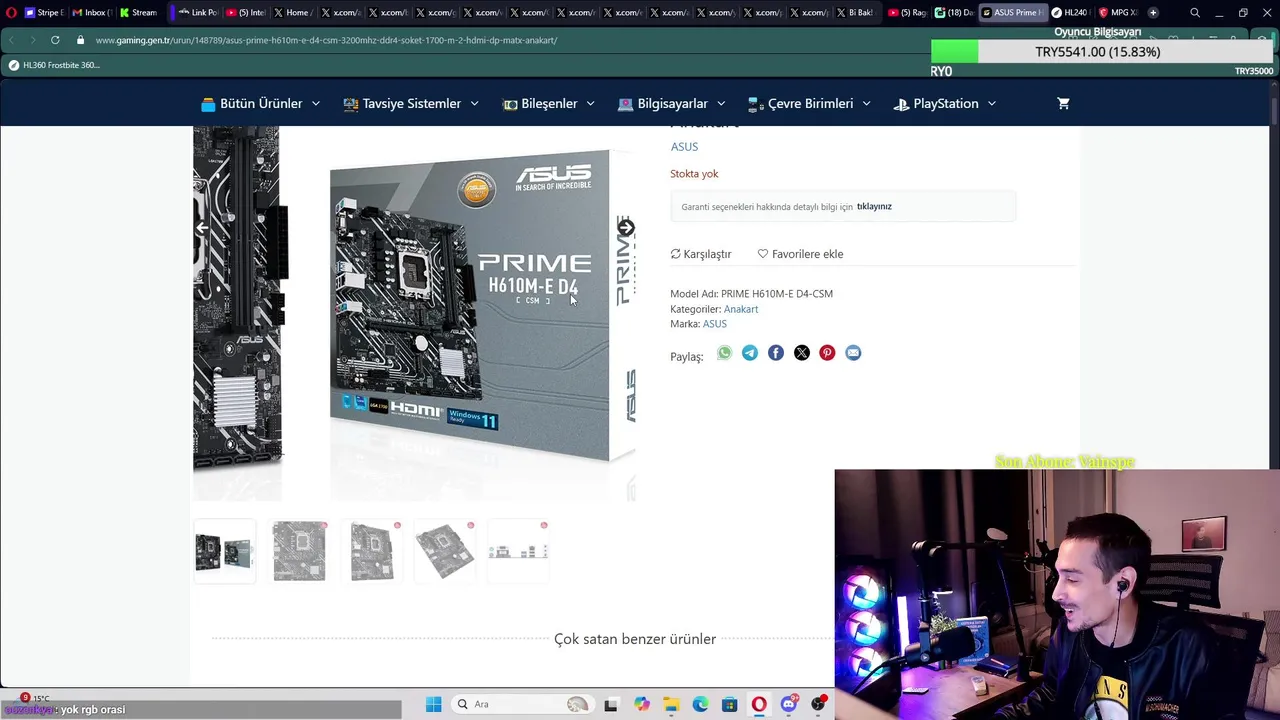The height and width of the screenshot is (720, 1280).
Task: Click tıklayınız warranty info link
Action: [874, 207]
